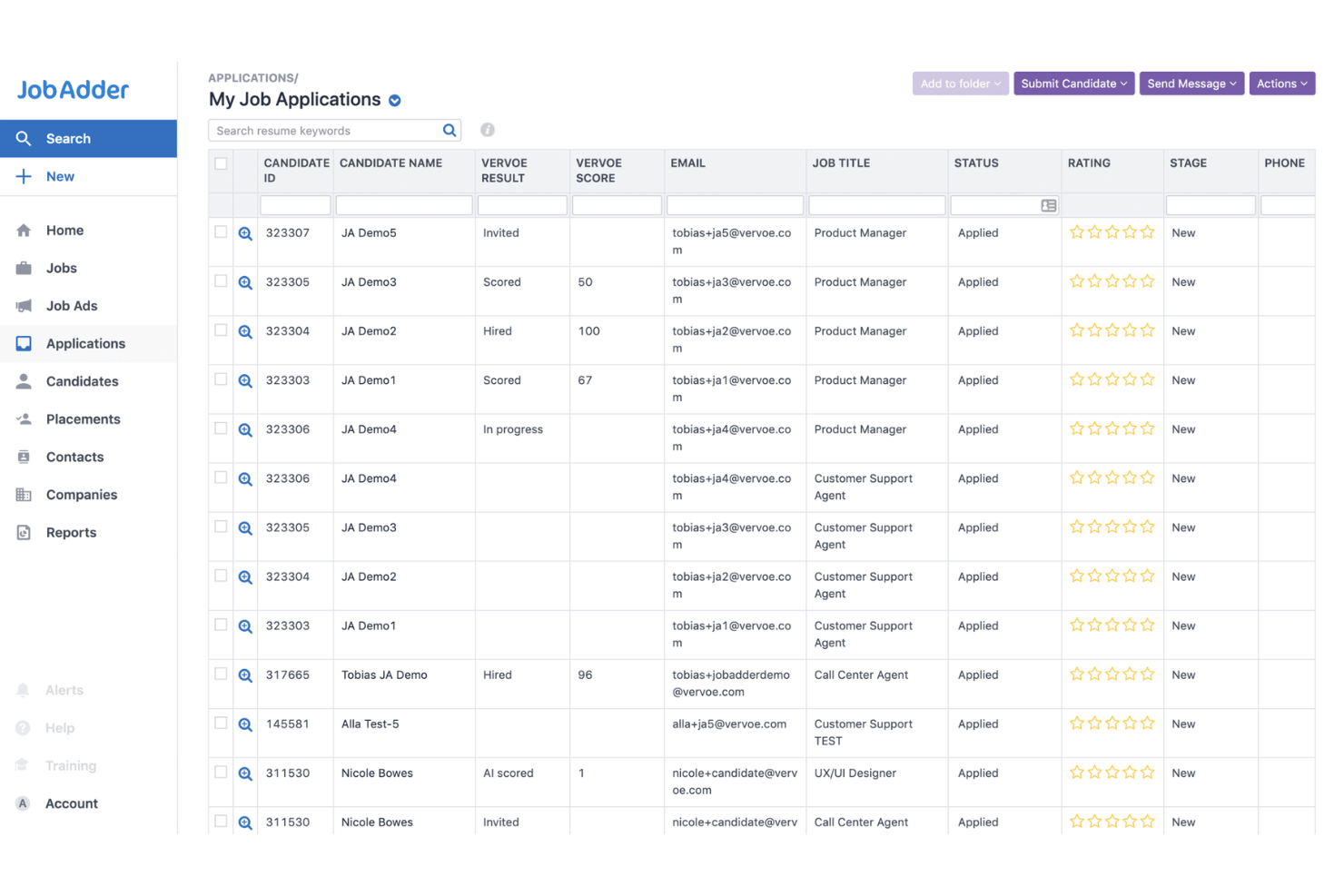
Task: Click the Status filter list icon
Action: 1049,206
